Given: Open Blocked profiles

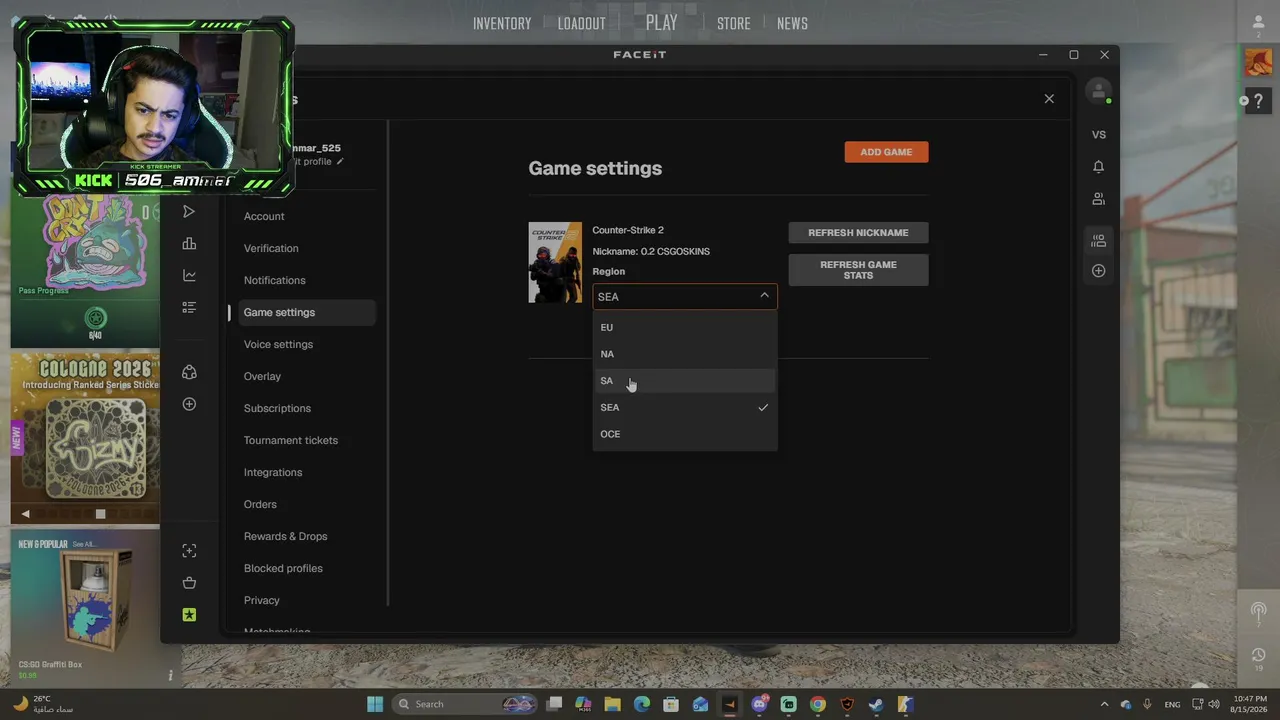Looking at the screenshot, I should (x=283, y=568).
